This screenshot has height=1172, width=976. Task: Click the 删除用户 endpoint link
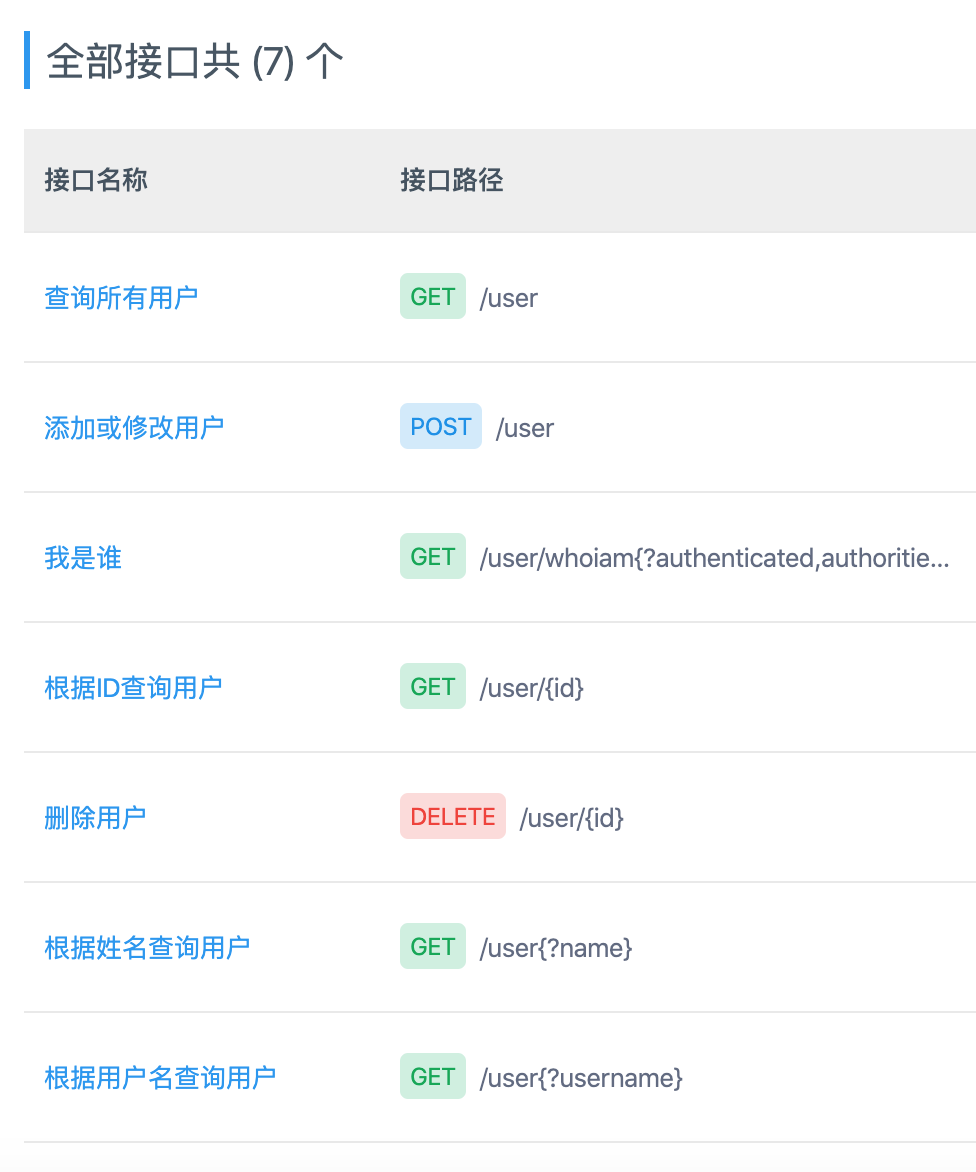coord(95,816)
